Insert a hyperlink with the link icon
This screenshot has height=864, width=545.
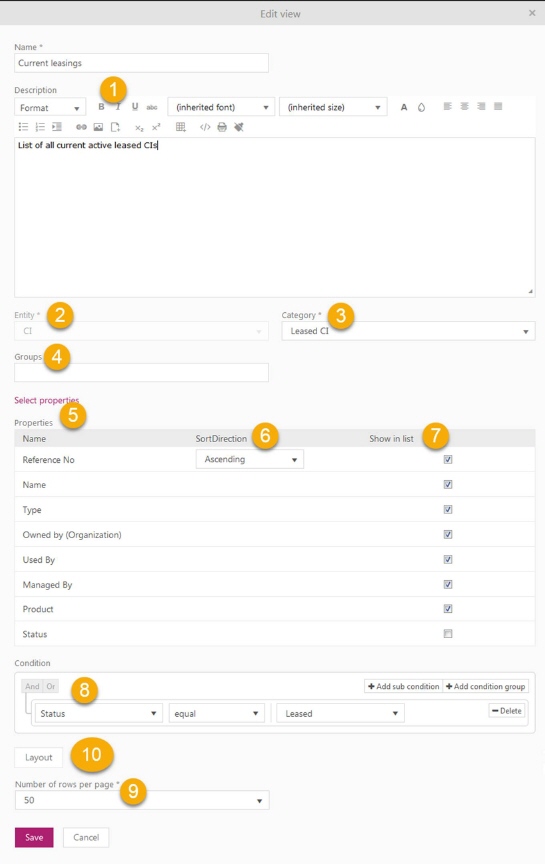coord(82,127)
